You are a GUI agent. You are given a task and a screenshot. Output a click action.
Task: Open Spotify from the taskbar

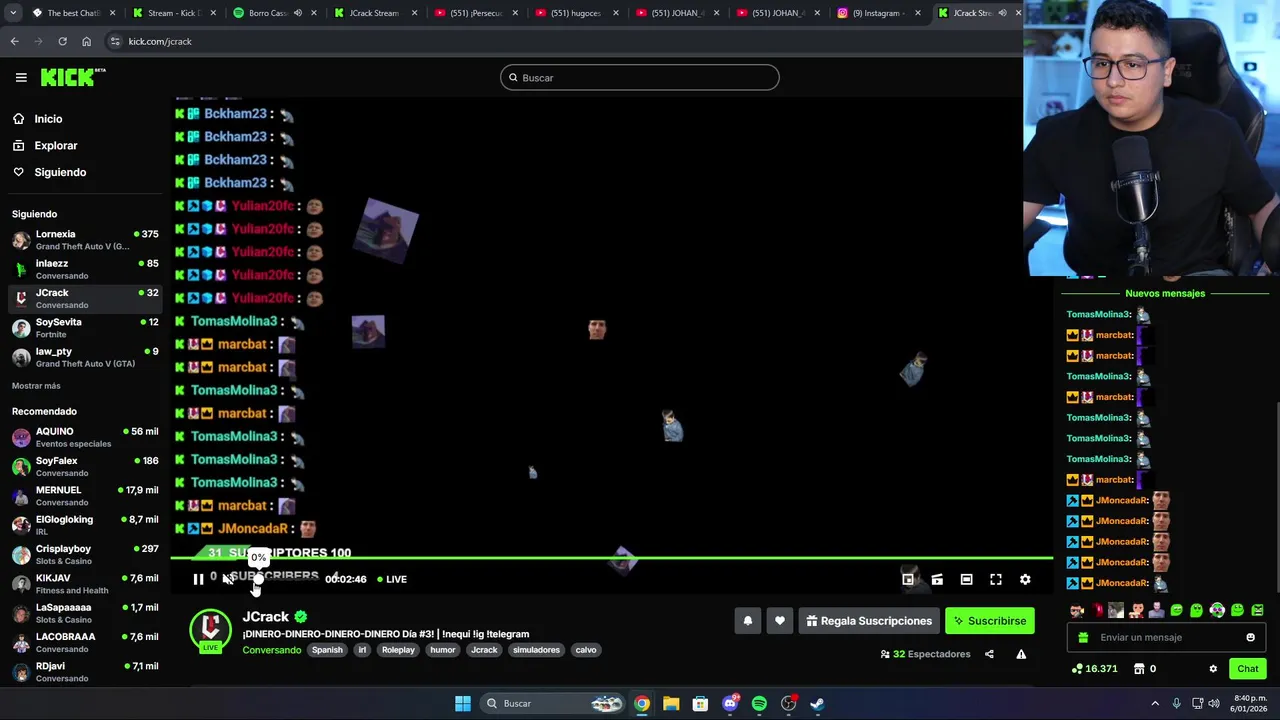point(759,704)
